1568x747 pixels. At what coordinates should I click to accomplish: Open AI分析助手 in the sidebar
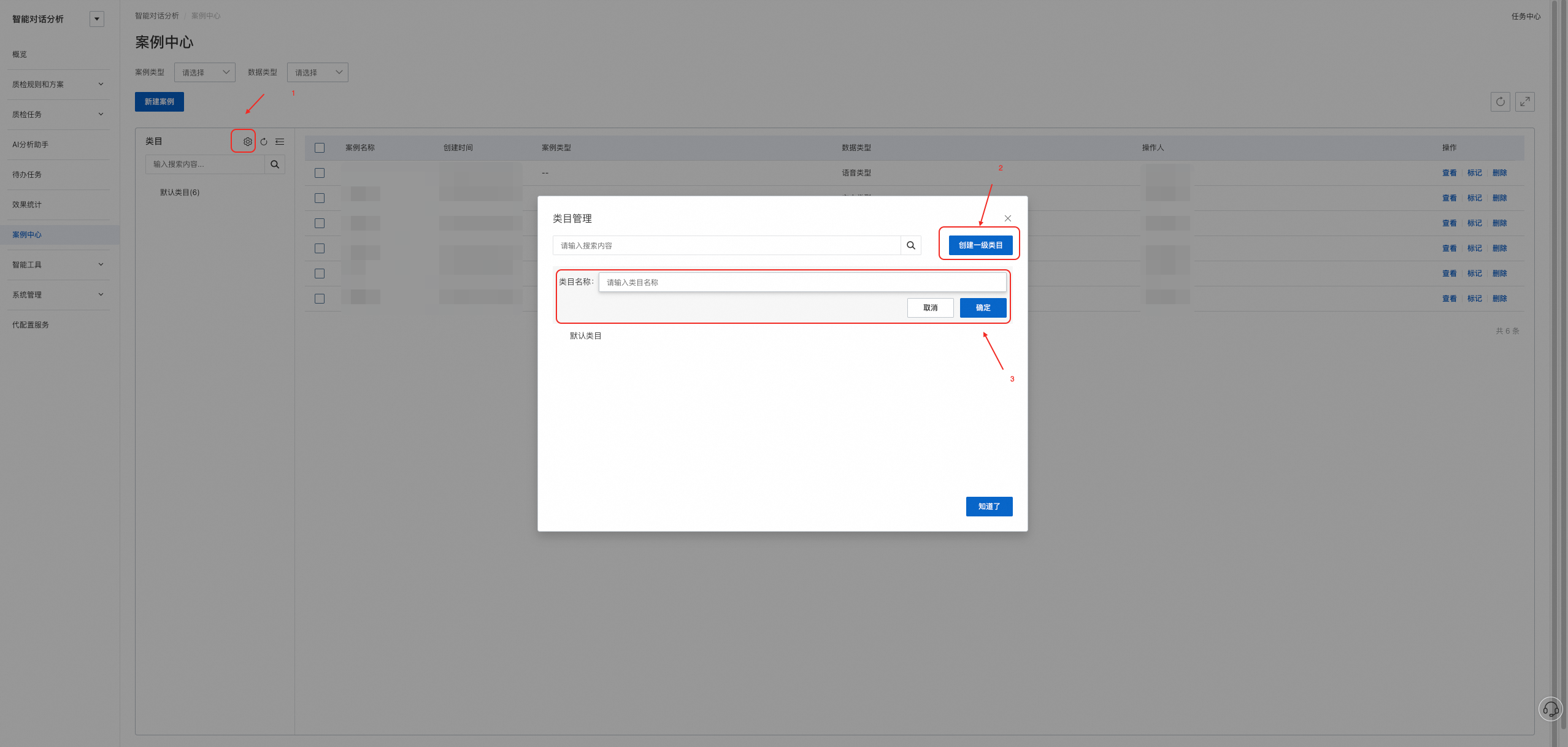pos(31,145)
